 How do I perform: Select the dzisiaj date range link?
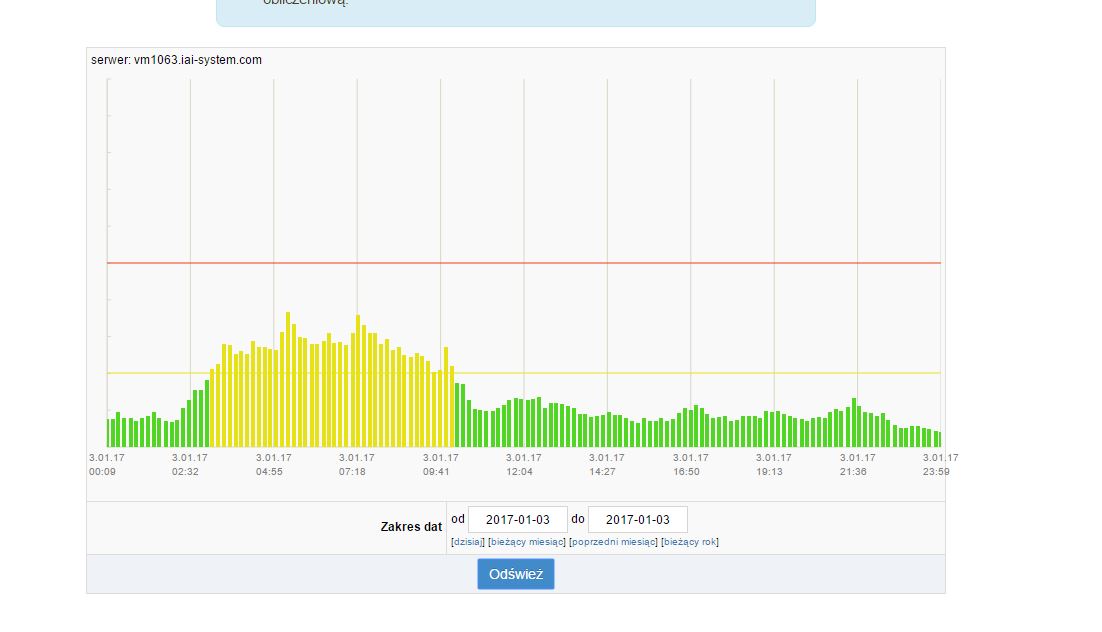(x=468, y=542)
